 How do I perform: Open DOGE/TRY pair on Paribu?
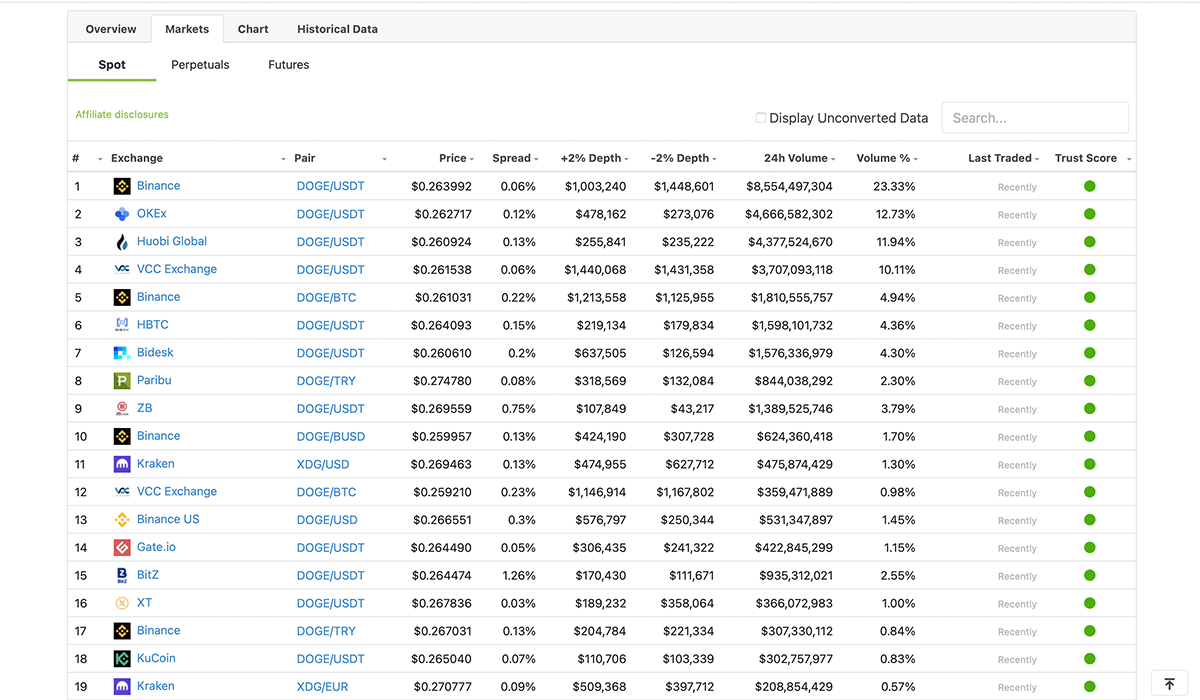pos(326,381)
